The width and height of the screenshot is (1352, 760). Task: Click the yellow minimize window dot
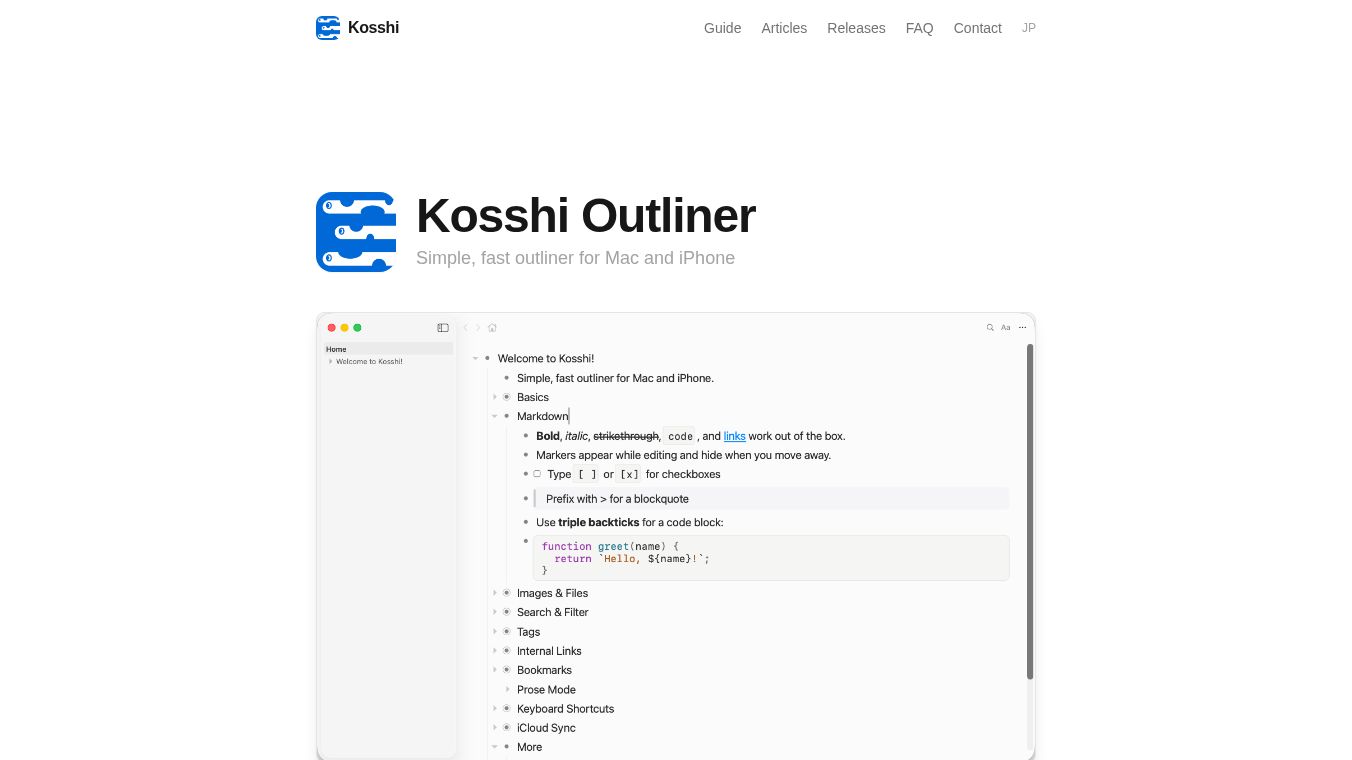pyautogui.click(x=345, y=328)
